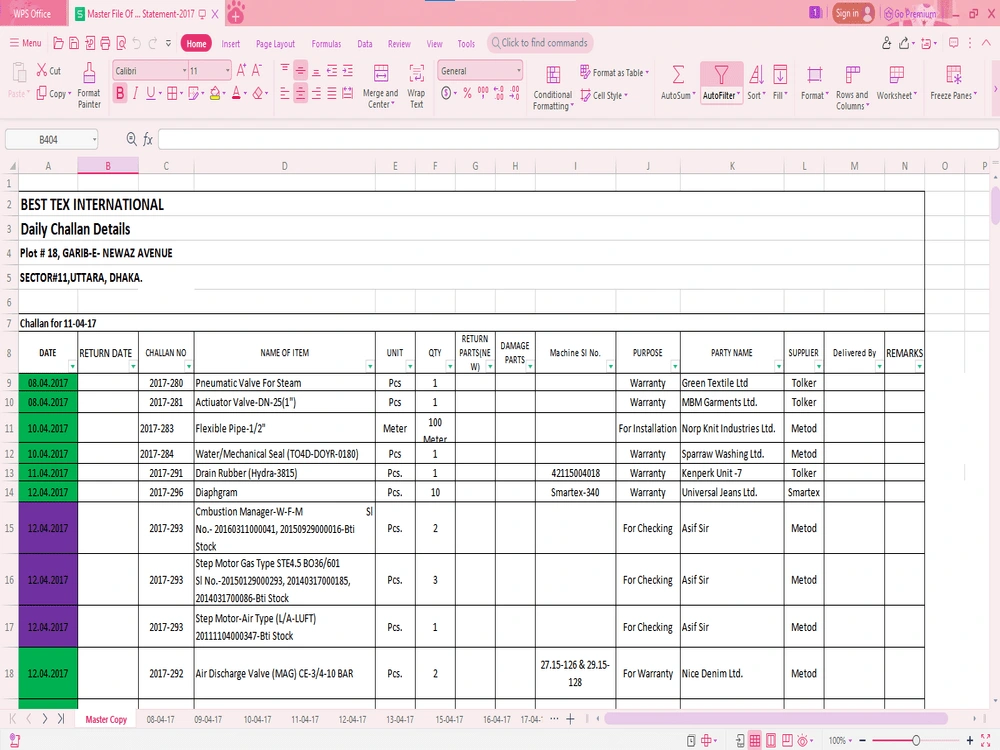Open the DATE column filter dropdown

coord(72,367)
